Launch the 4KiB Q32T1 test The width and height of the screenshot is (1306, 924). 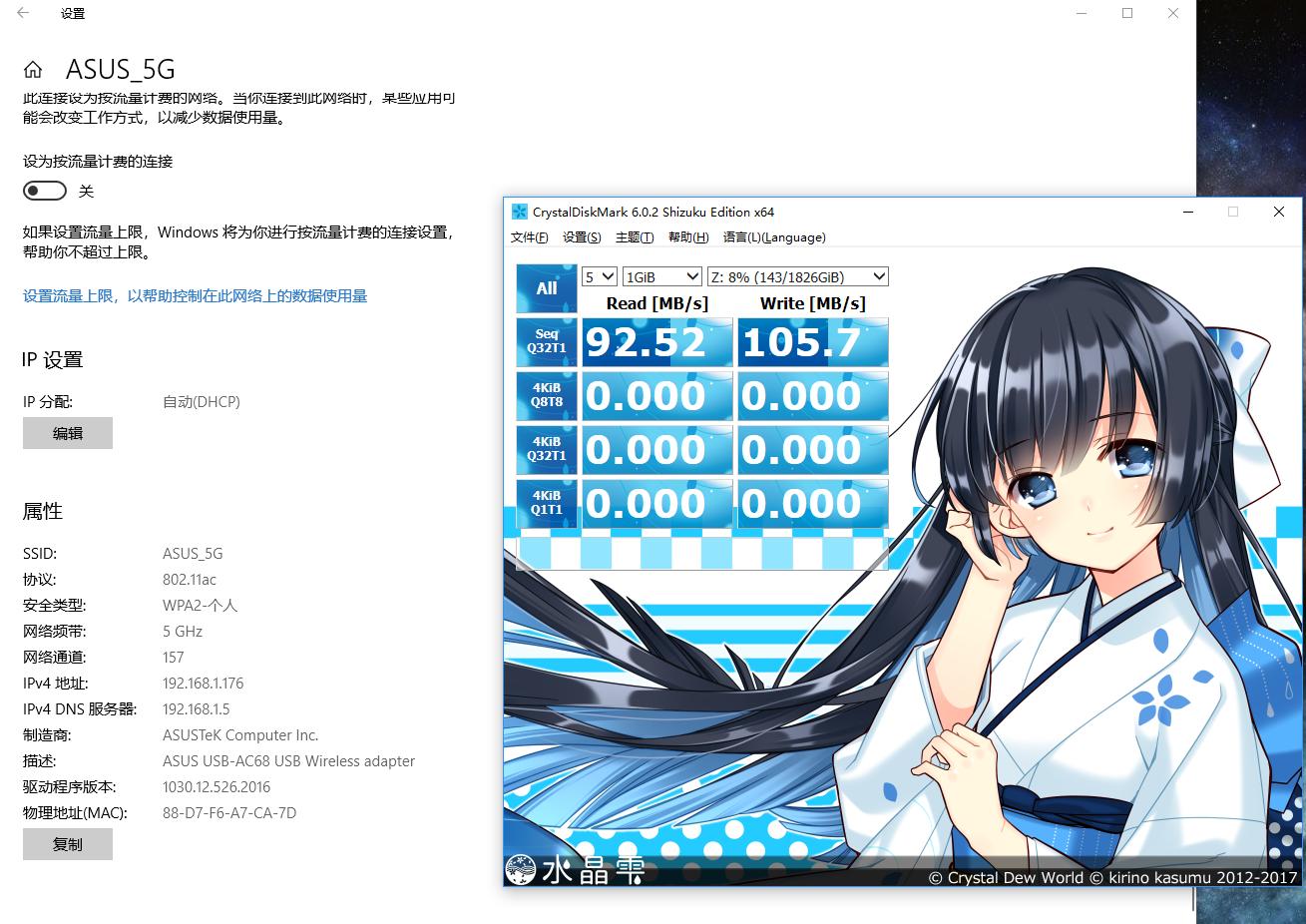coord(546,450)
